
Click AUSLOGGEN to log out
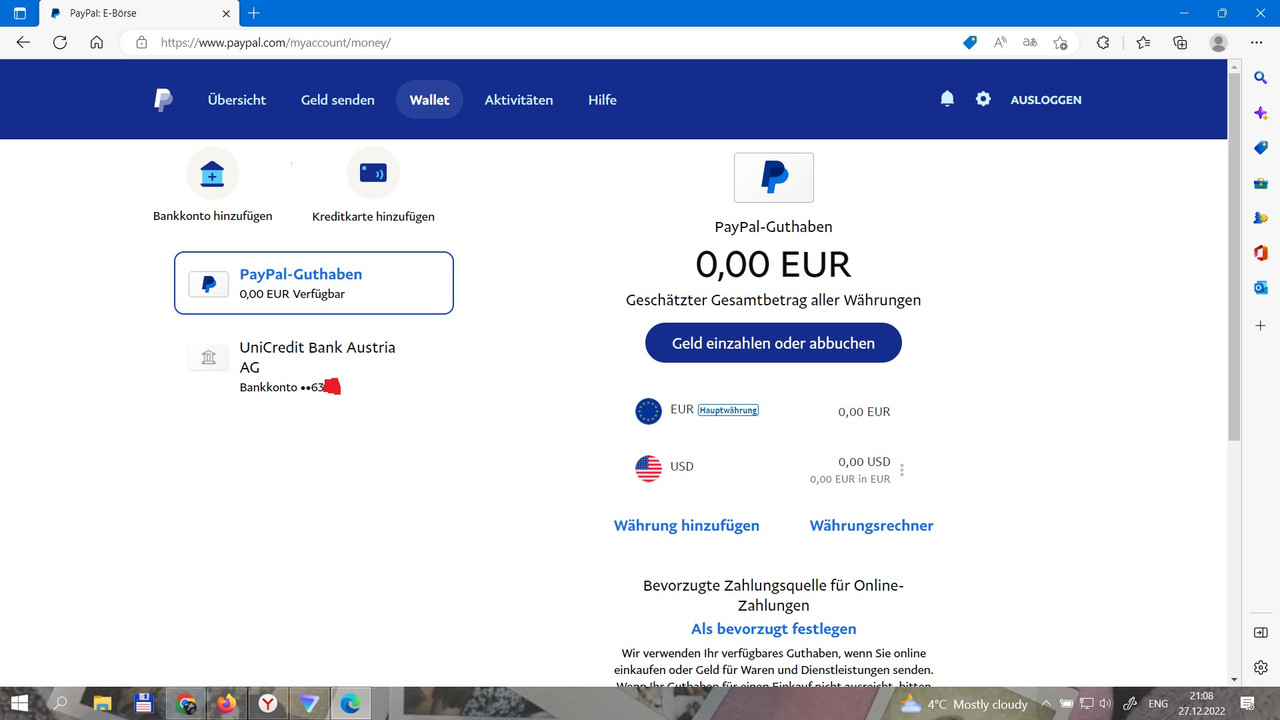[x=1046, y=100]
